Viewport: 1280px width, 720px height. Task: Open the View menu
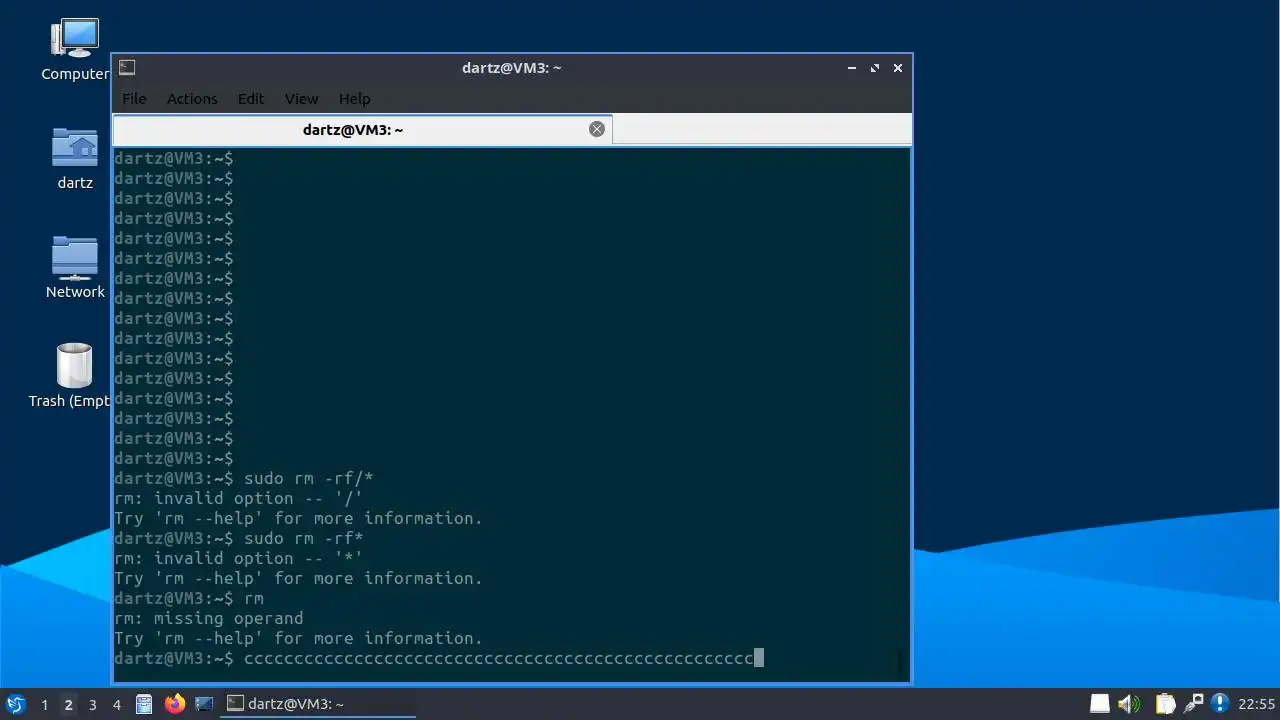(301, 99)
